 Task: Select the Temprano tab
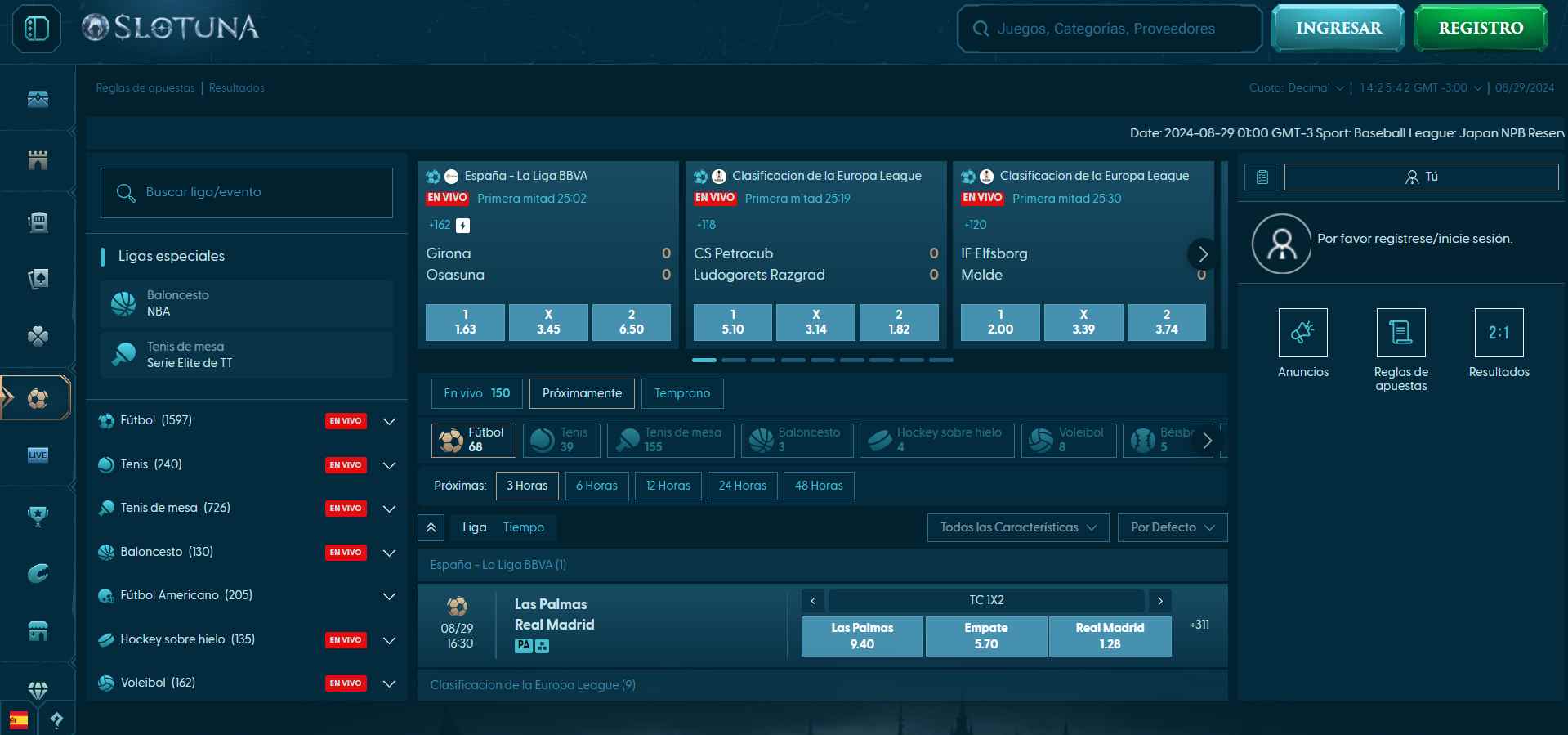pos(682,393)
